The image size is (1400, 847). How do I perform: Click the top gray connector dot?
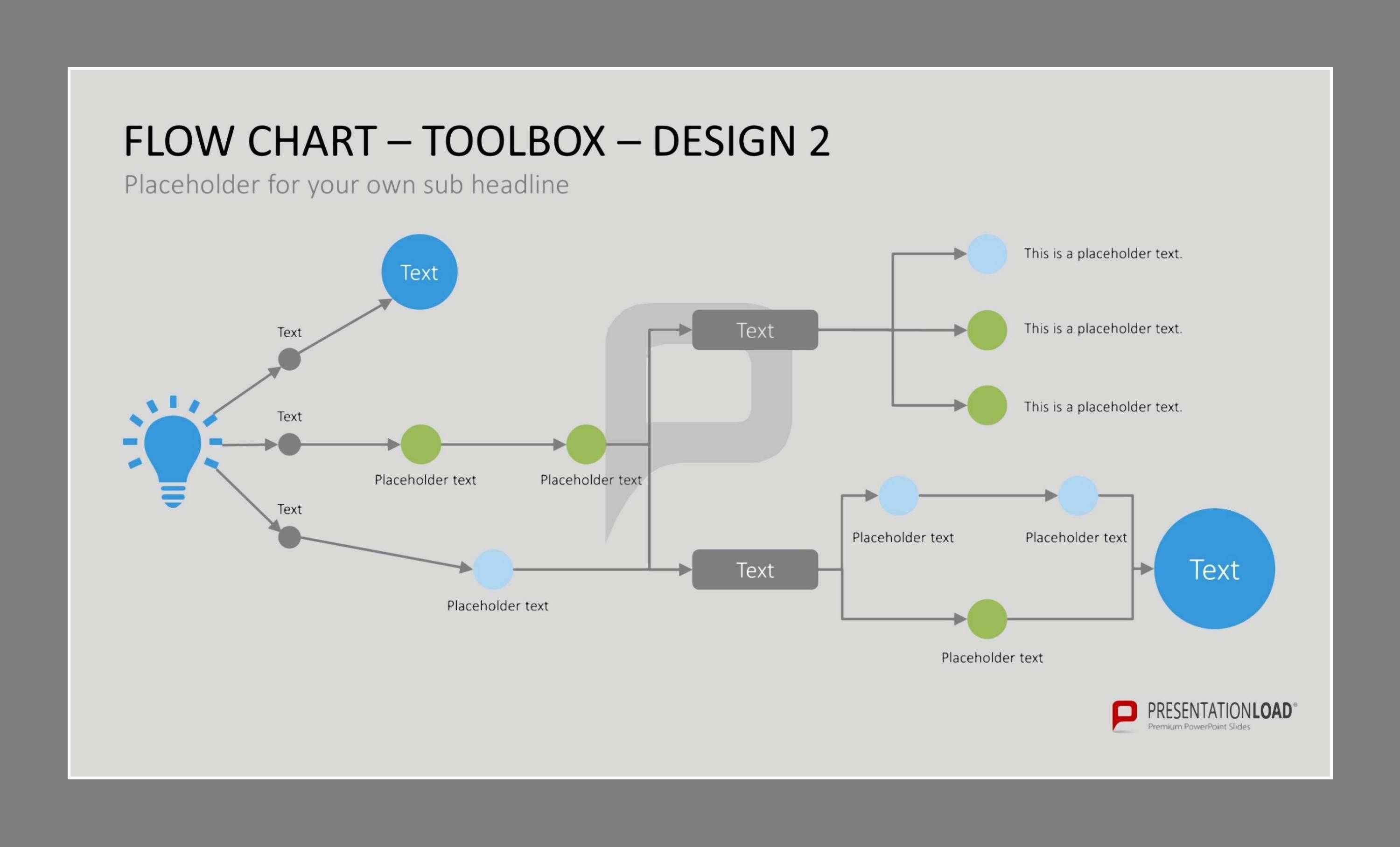[289, 359]
